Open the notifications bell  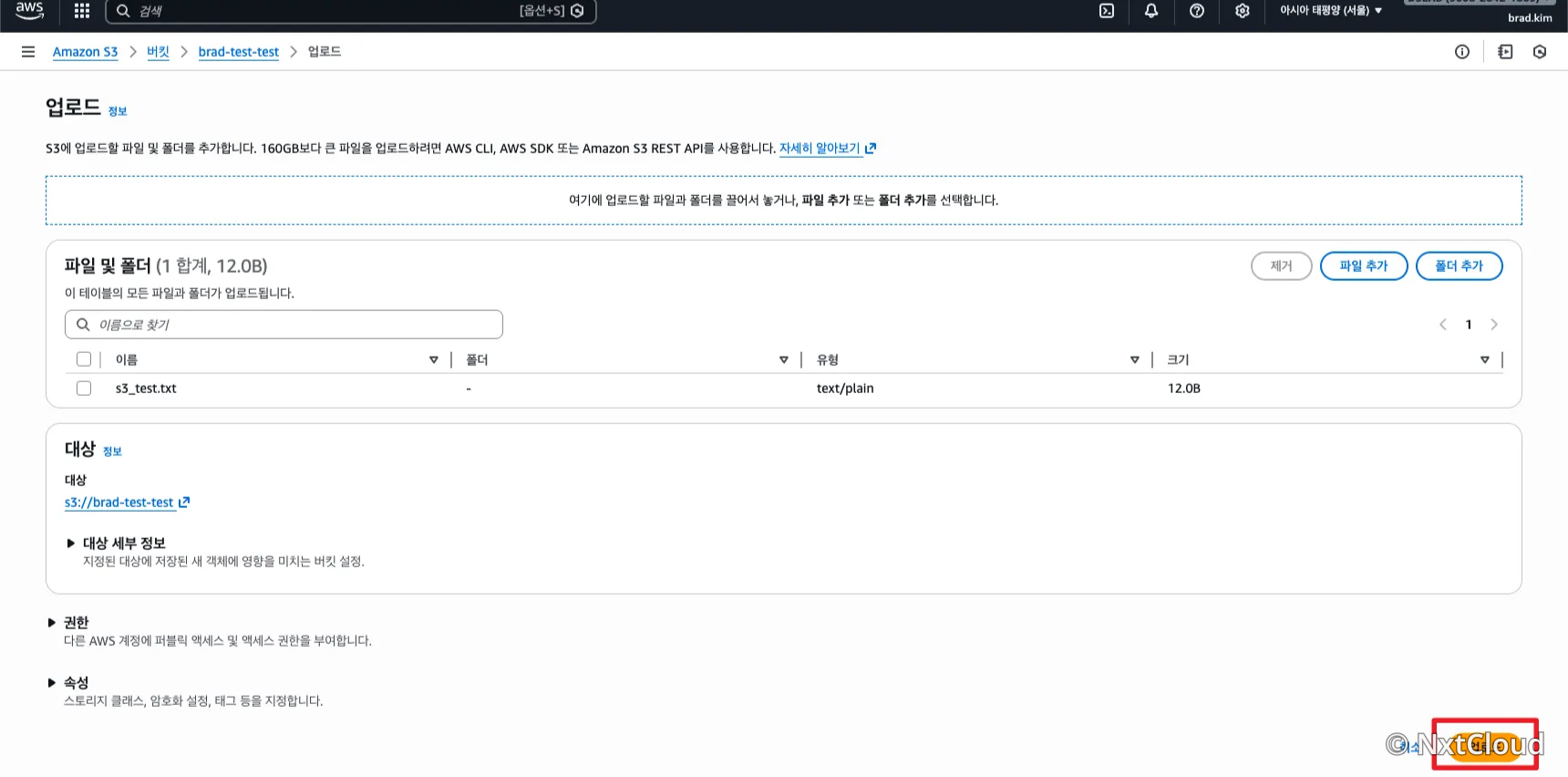coord(1151,11)
